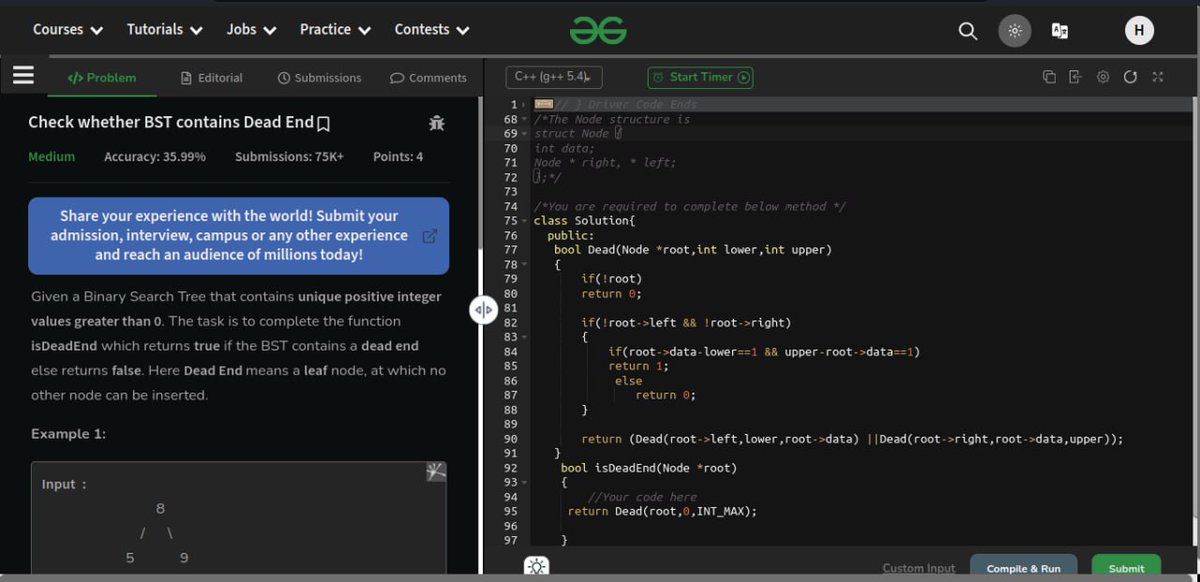The height and width of the screenshot is (582, 1200).
Task: Enter fullscreen mode for the editor
Action: coord(1158,76)
